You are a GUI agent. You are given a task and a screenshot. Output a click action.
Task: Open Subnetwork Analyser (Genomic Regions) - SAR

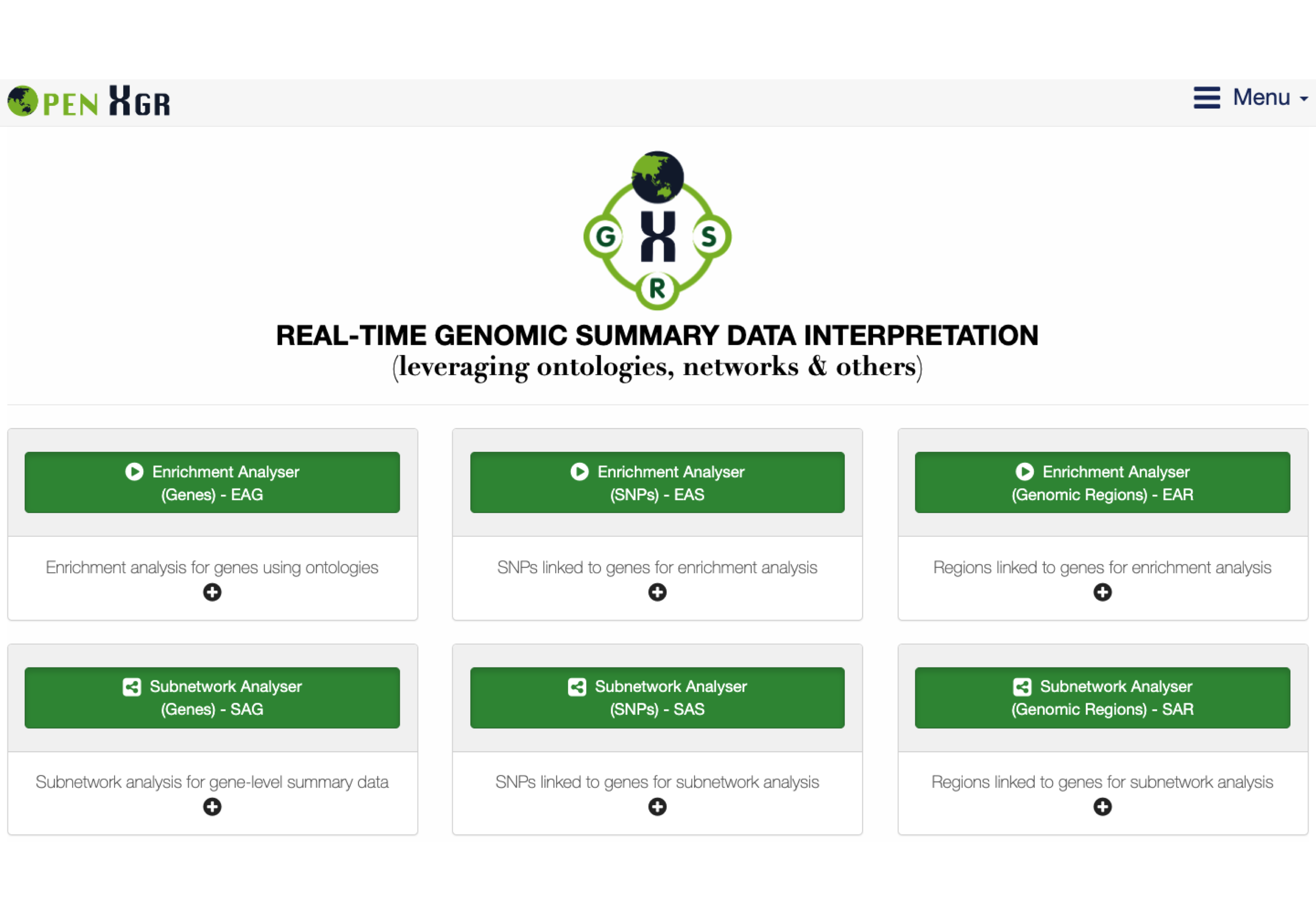pyautogui.click(x=1102, y=698)
